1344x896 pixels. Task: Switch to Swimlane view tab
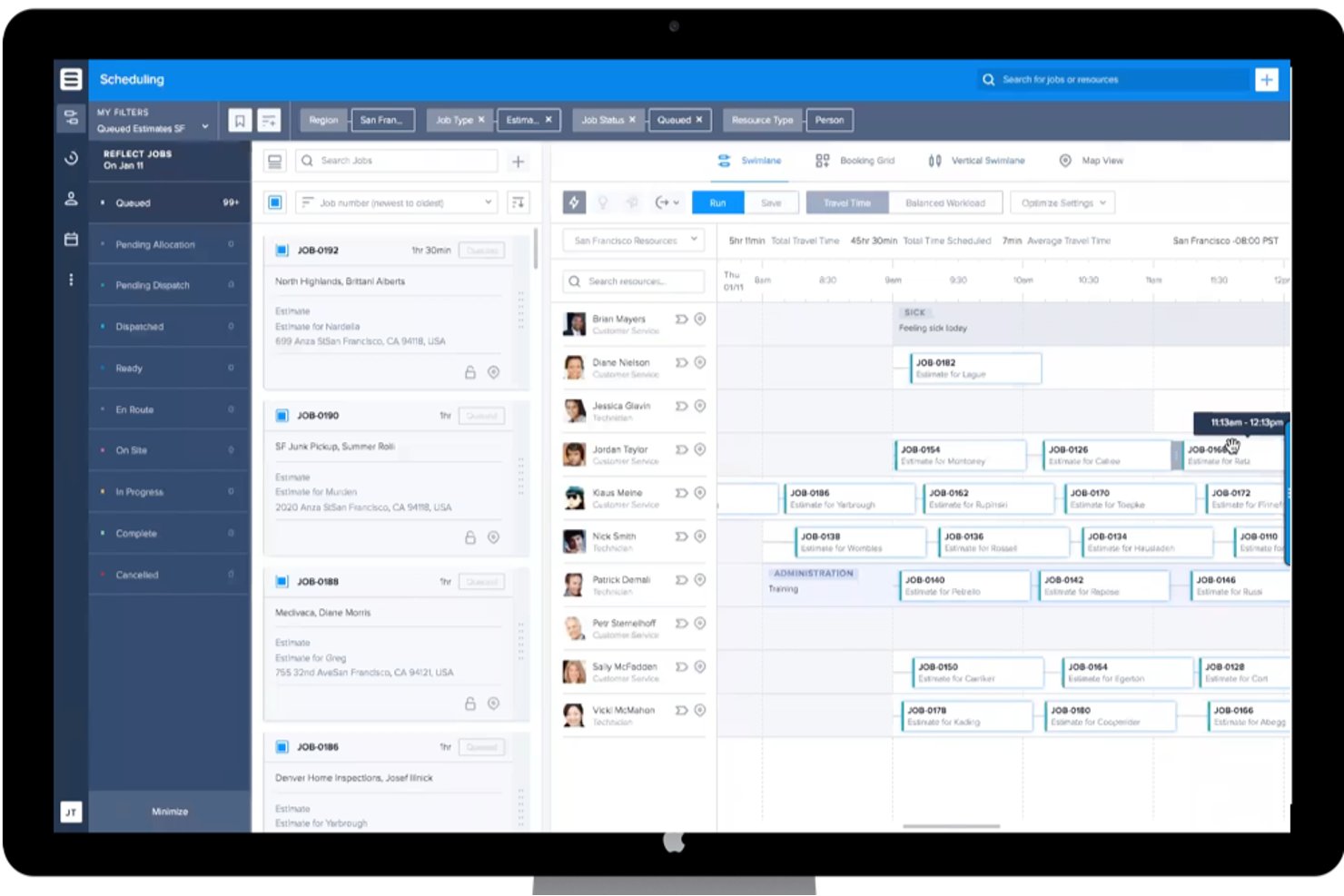749,161
